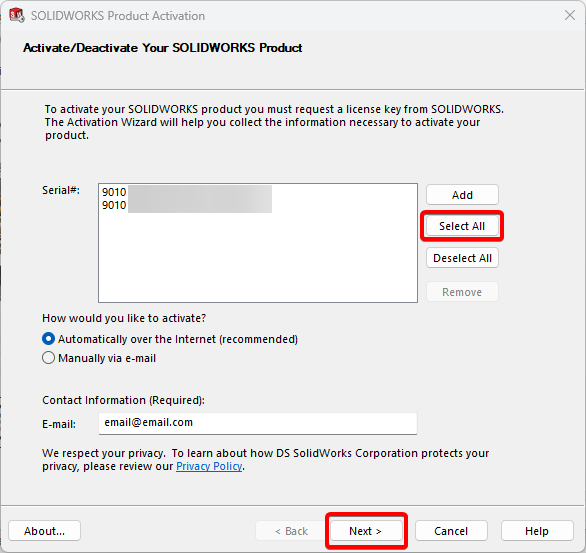The image size is (586, 553).
Task: Open Help for activation wizard
Action: [x=537, y=531]
